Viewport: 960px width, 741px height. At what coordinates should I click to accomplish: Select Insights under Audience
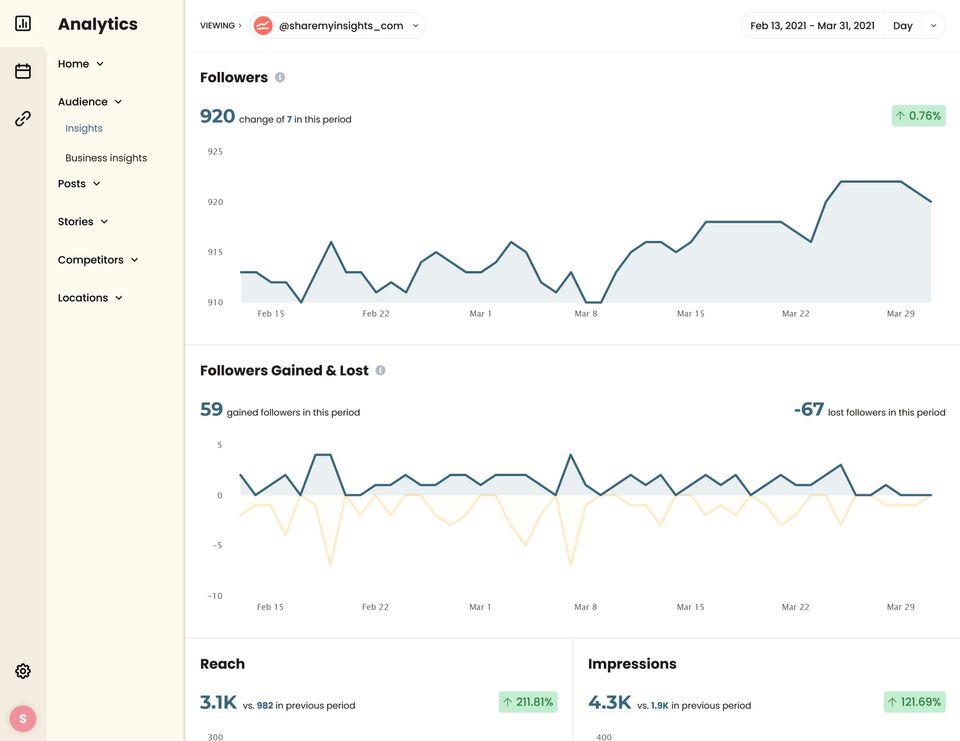[84, 128]
